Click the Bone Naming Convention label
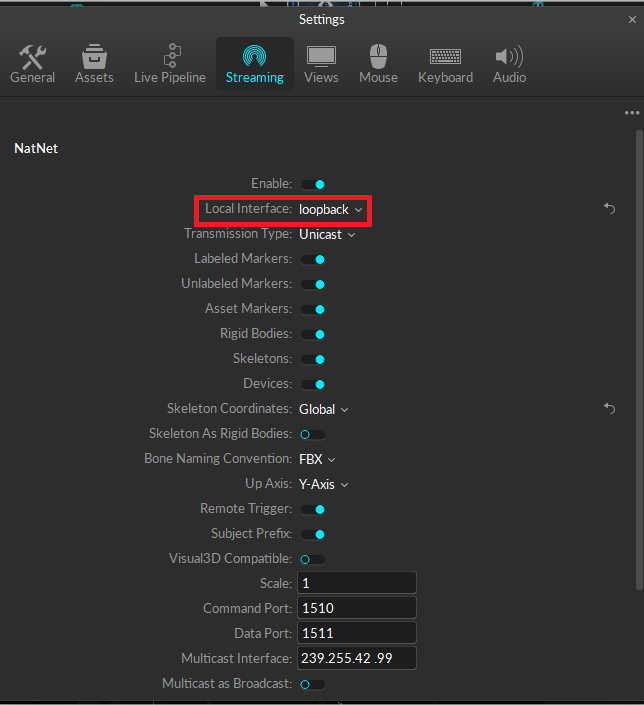The image size is (644, 705). 218,459
